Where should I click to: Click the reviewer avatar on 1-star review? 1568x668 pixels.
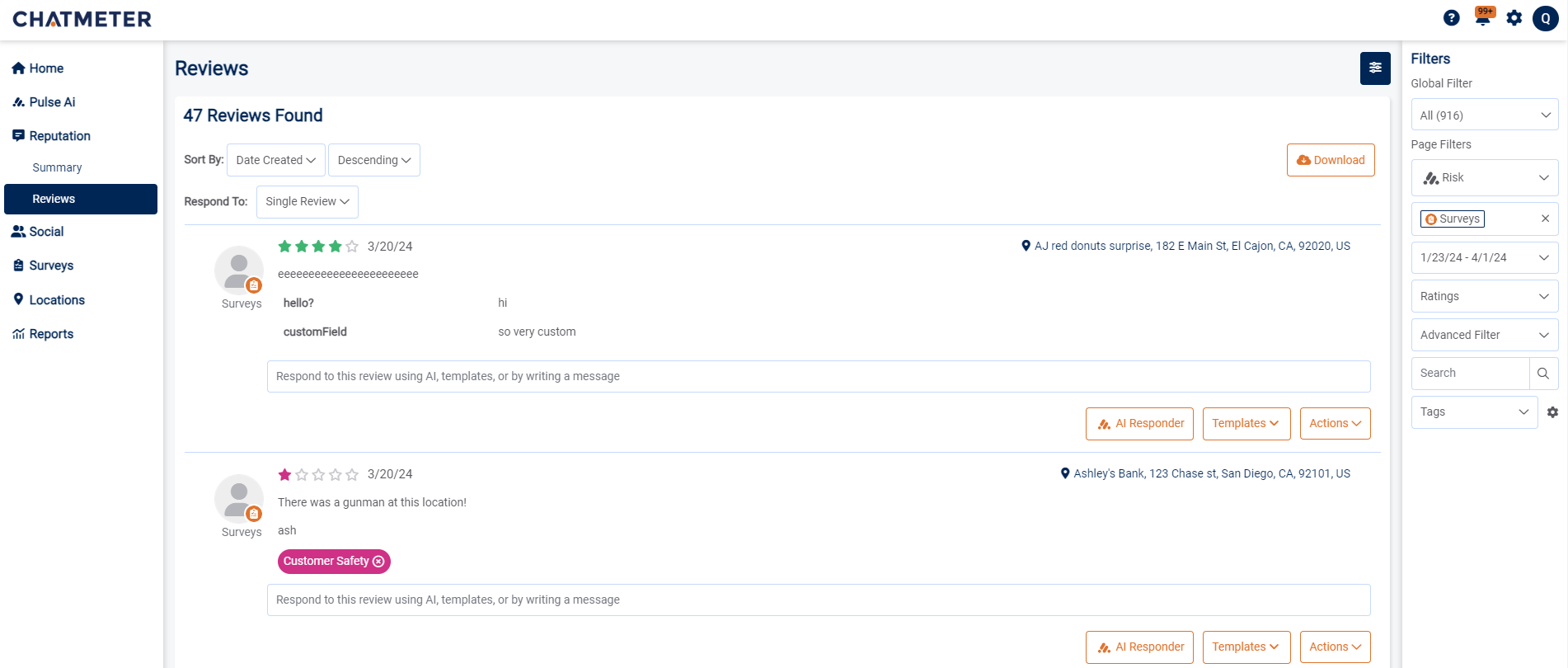[x=239, y=499]
